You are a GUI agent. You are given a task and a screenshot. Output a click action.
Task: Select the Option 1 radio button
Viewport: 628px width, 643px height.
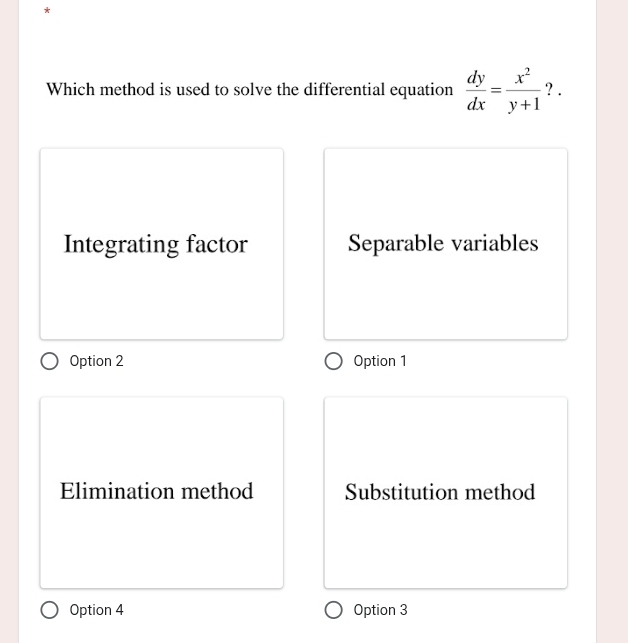tap(334, 361)
